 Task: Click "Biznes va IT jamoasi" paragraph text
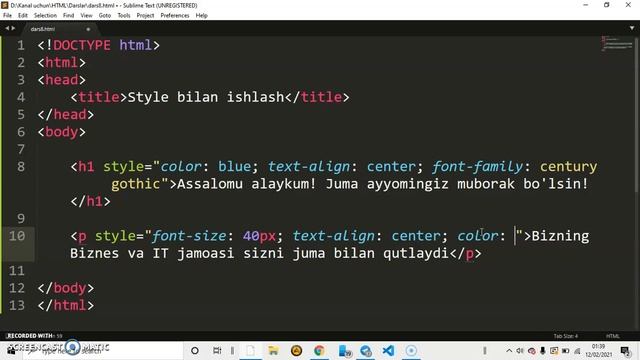tap(152, 253)
